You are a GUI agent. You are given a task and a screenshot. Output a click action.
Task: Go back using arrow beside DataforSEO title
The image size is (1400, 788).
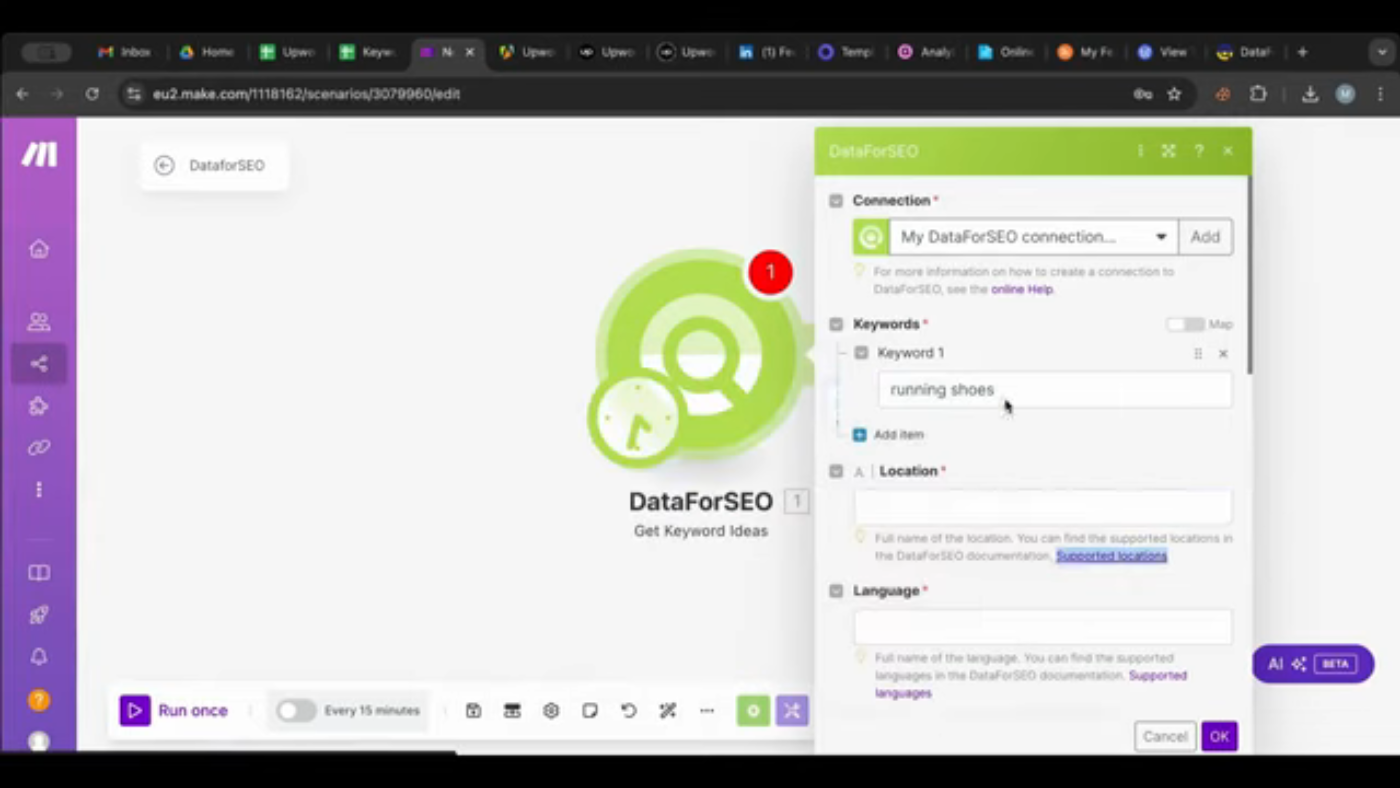click(164, 165)
